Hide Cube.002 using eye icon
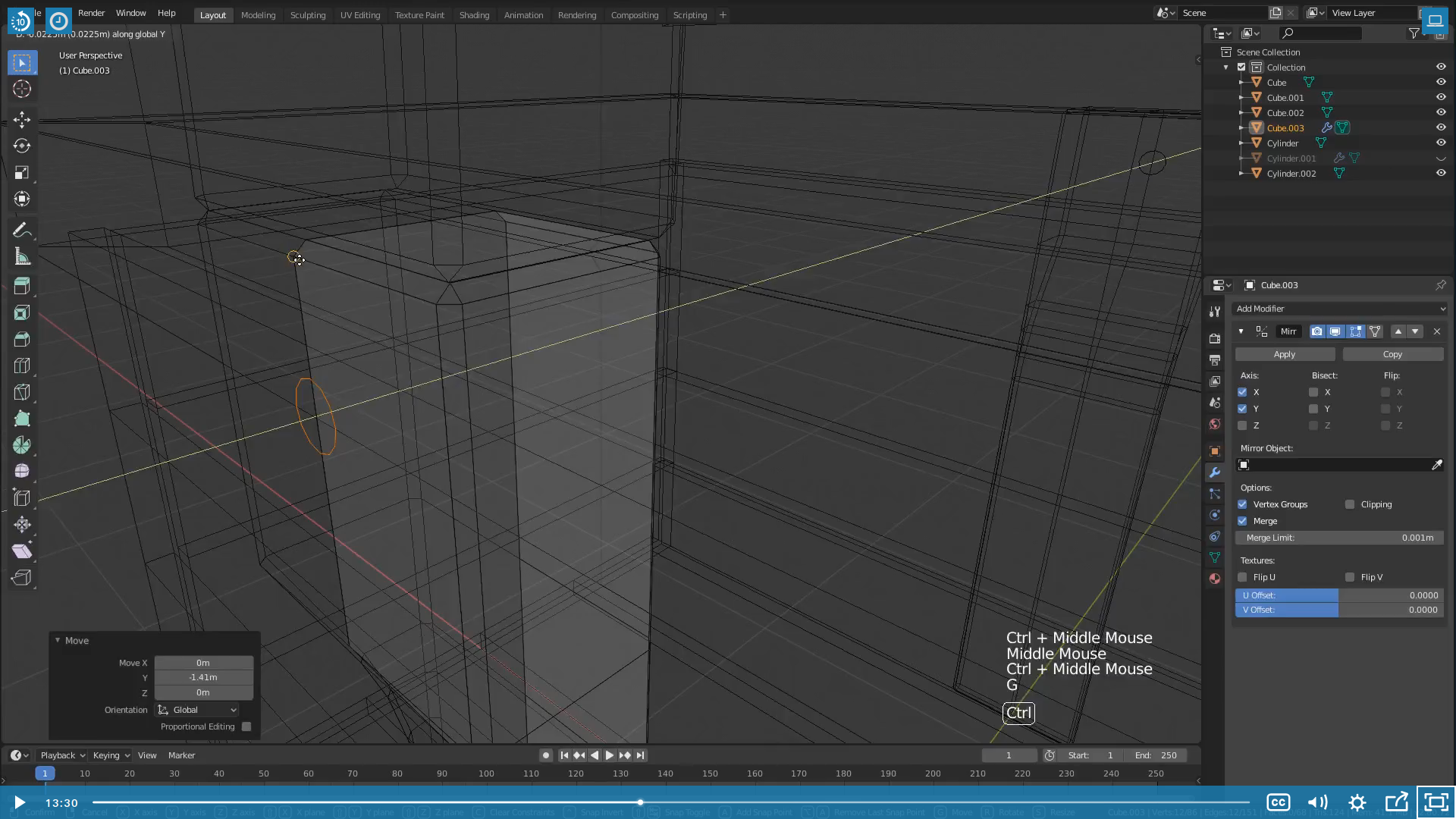The height and width of the screenshot is (819, 1456). [1441, 112]
